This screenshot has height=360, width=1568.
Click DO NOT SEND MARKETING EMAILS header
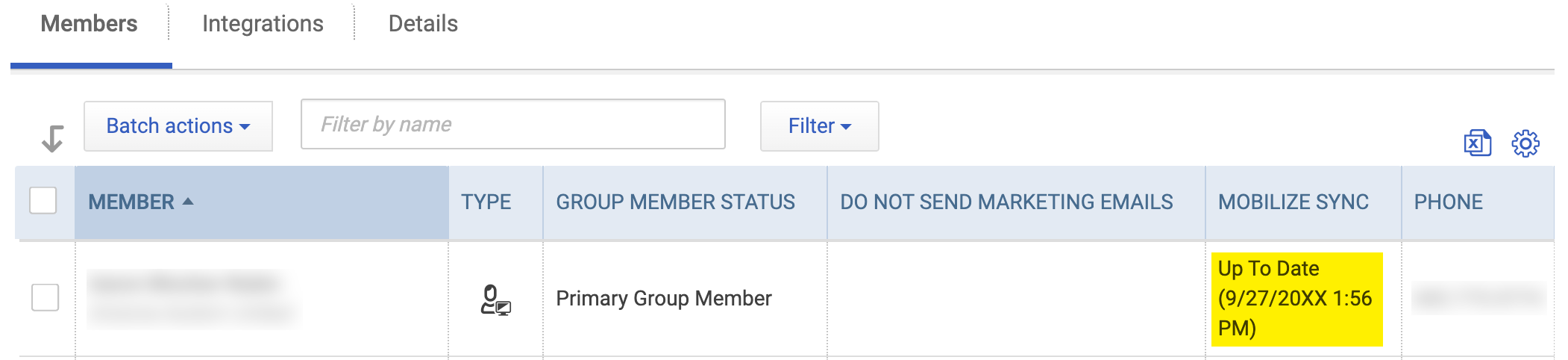point(1006,202)
